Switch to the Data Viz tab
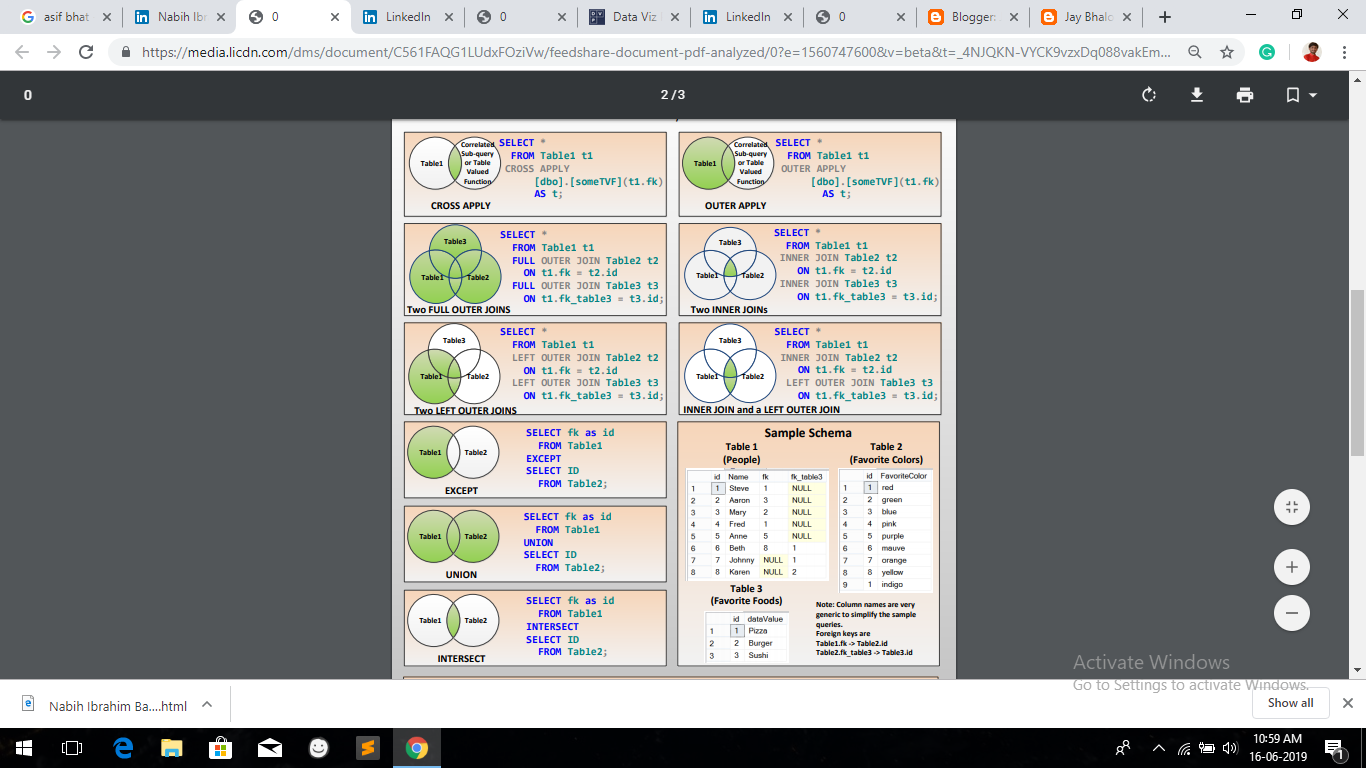Viewport: 1366px width, 768px height. coord(636,17)
